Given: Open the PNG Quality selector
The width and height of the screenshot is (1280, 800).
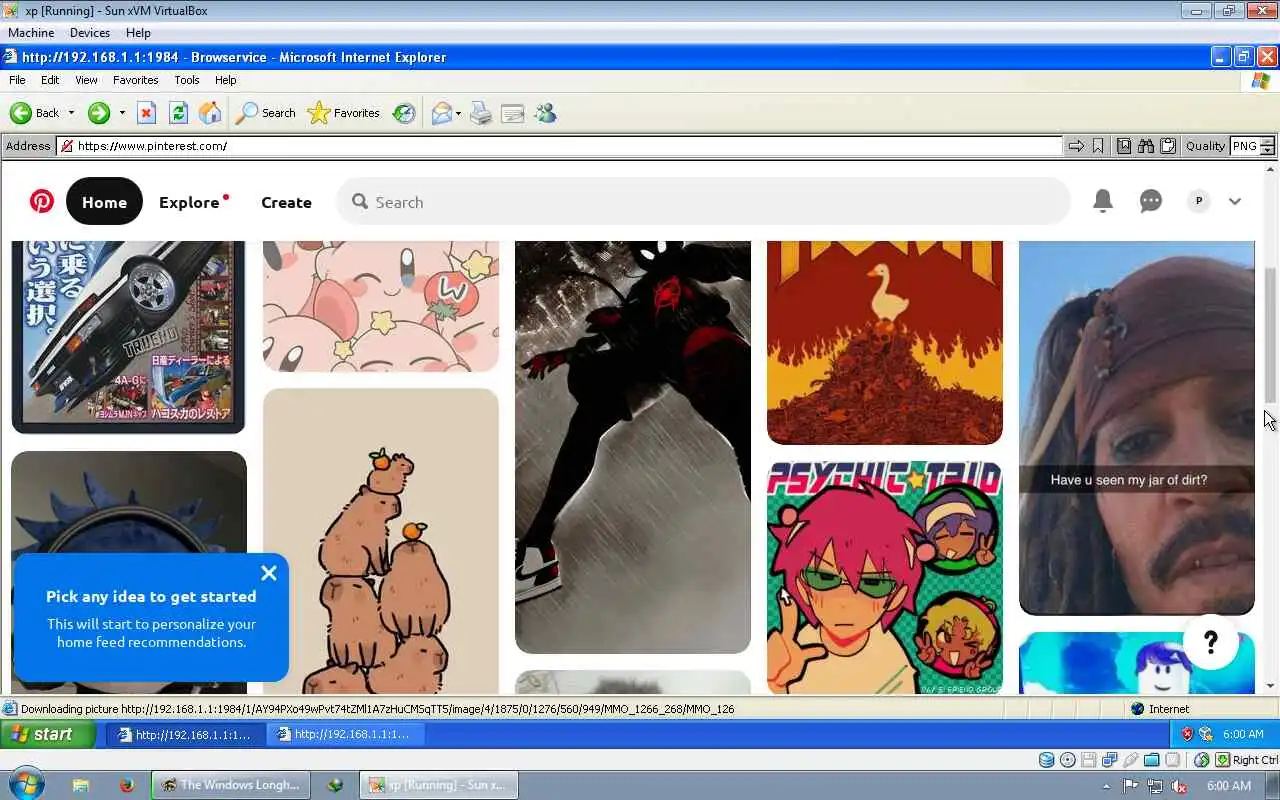Looking at the screenshot, I should click(1252, 146).
